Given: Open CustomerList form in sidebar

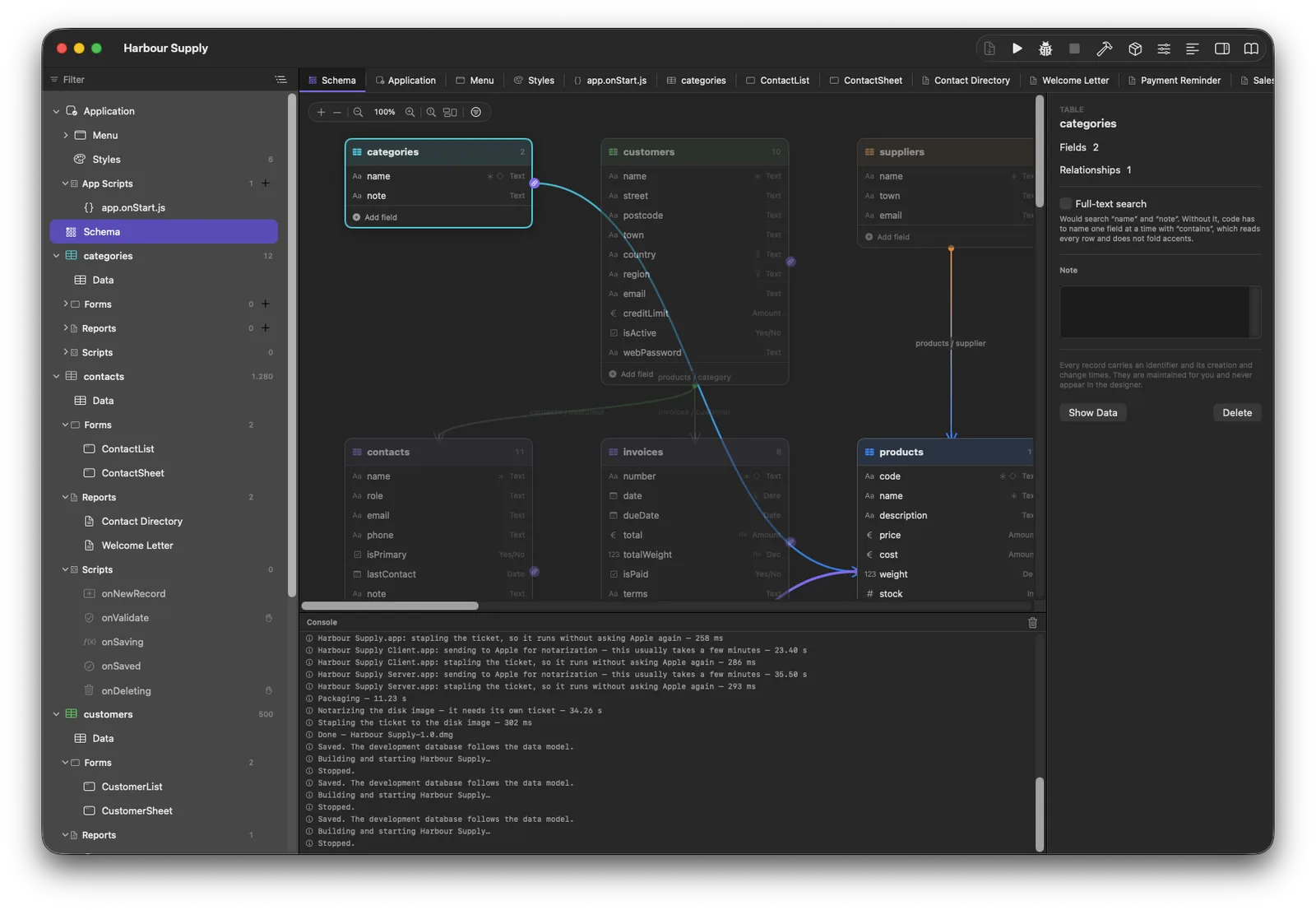Looking at the screenshot, I should click(132, 787).
